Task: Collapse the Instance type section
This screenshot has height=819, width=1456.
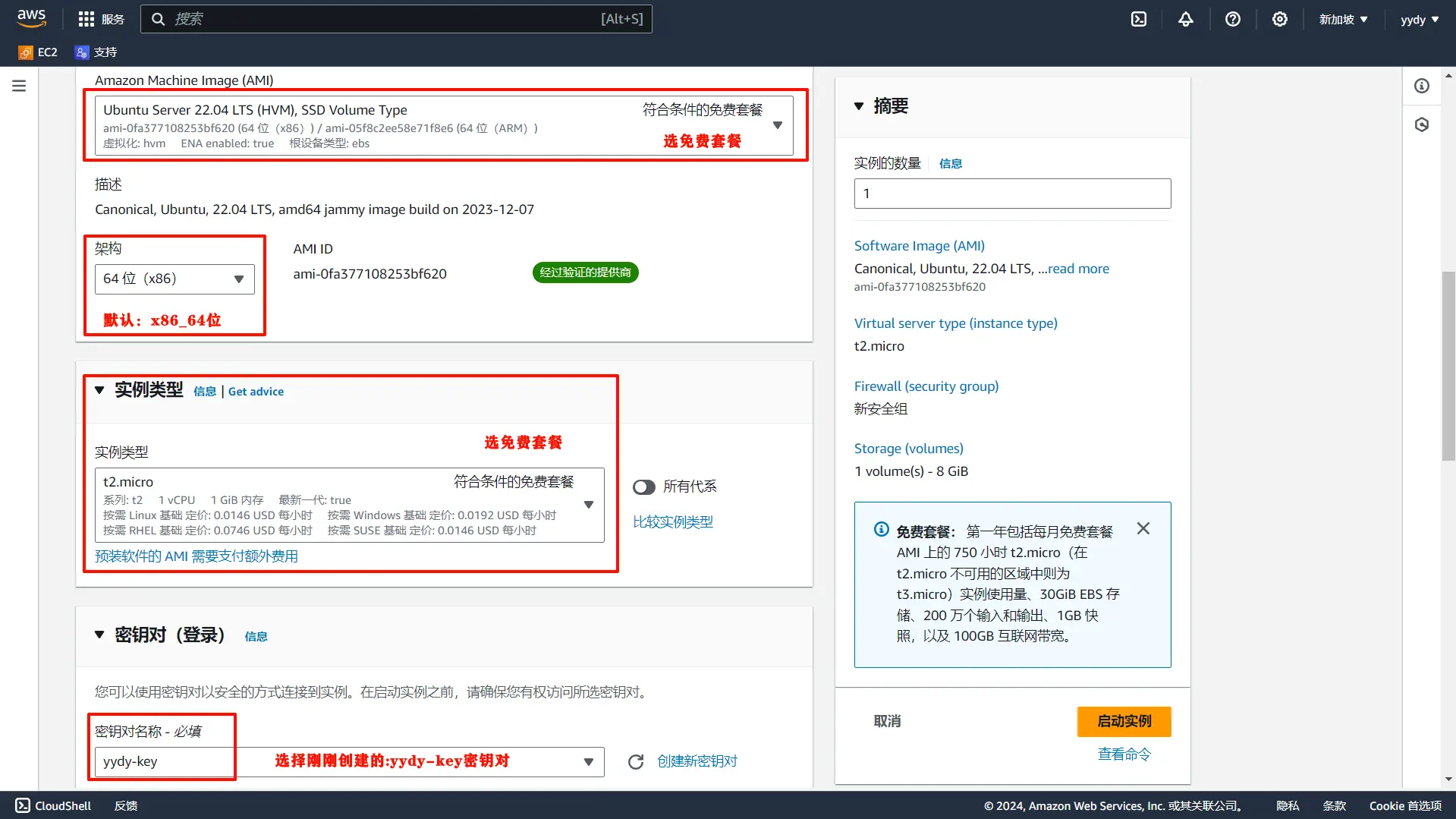Action: pyautogui.click(x=99, y=390)
